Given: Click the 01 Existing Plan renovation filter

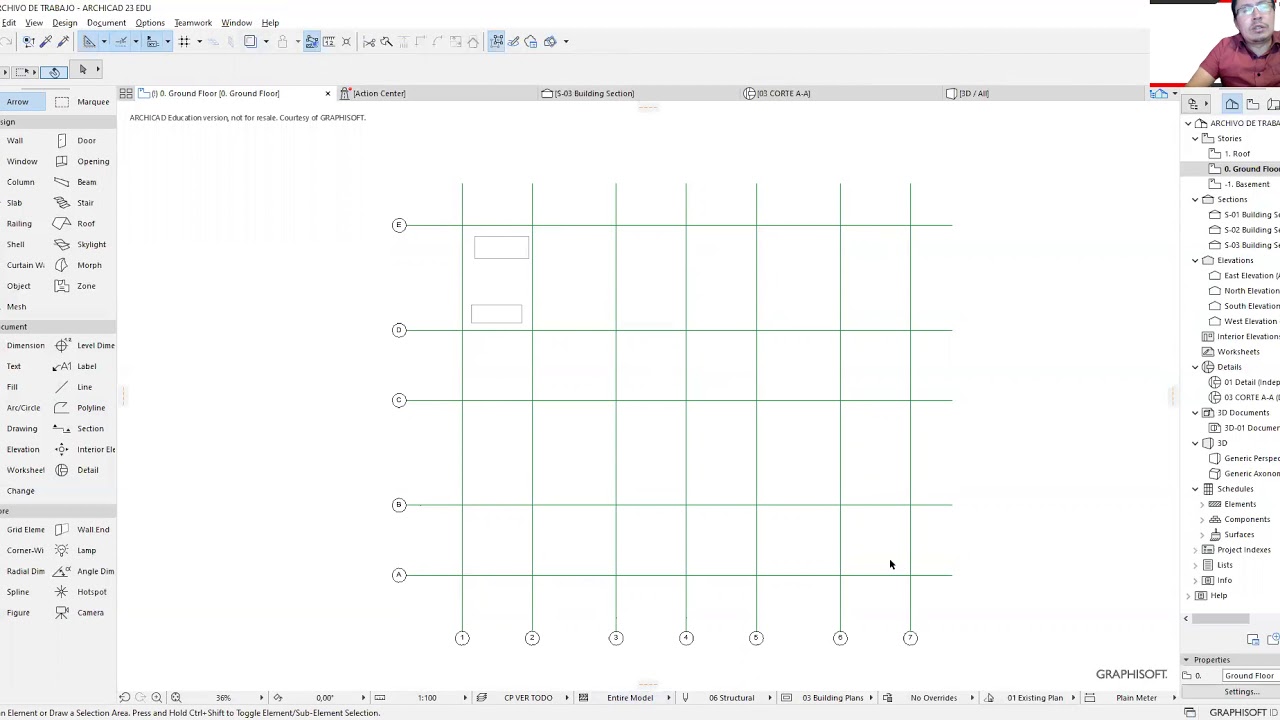Looking at the screenshot, I should click(x=1034, y=698).
